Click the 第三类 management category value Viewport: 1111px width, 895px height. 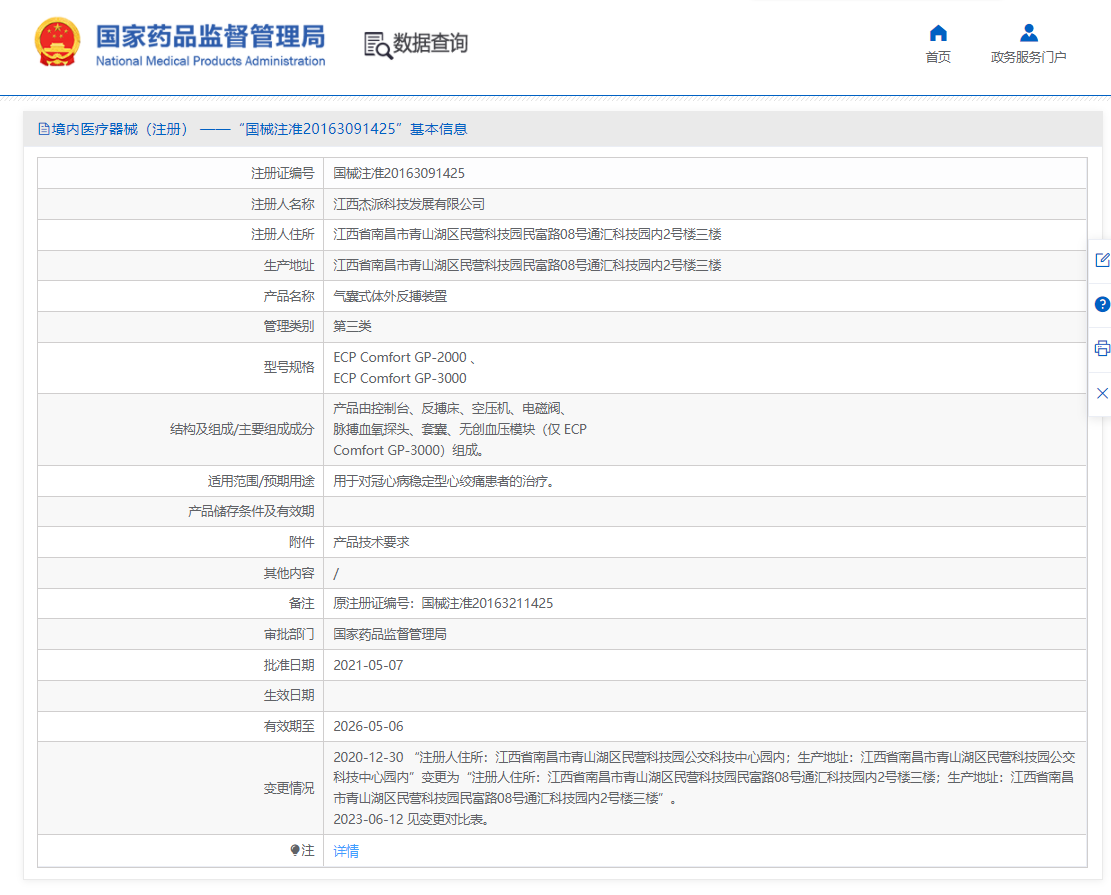pyautogui.click(x=352, y=327)
